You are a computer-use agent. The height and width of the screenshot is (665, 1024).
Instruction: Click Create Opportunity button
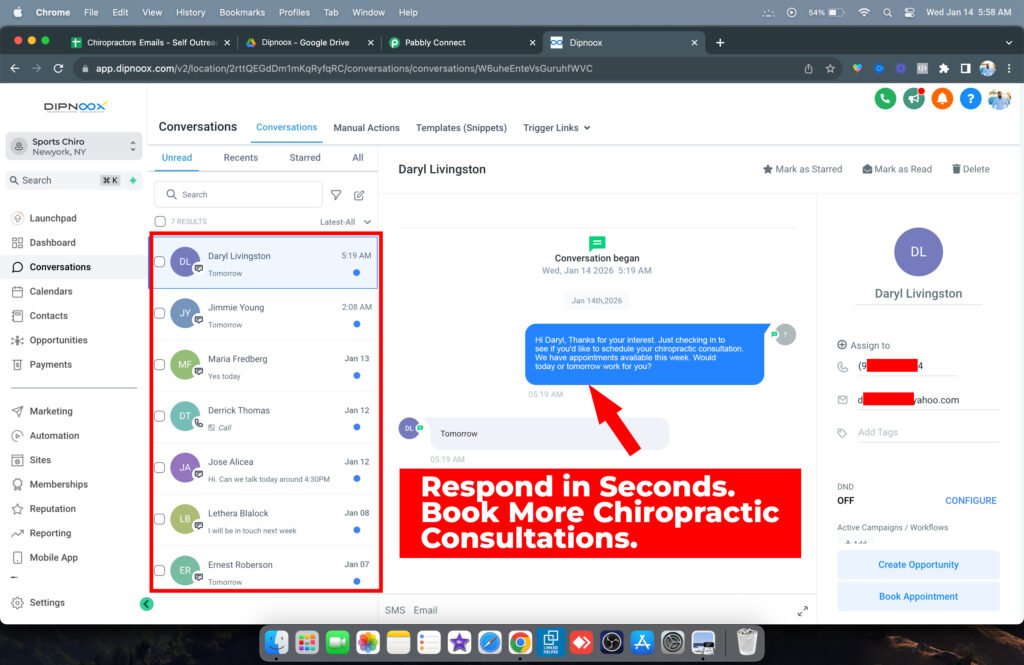(x=918, y=564)
